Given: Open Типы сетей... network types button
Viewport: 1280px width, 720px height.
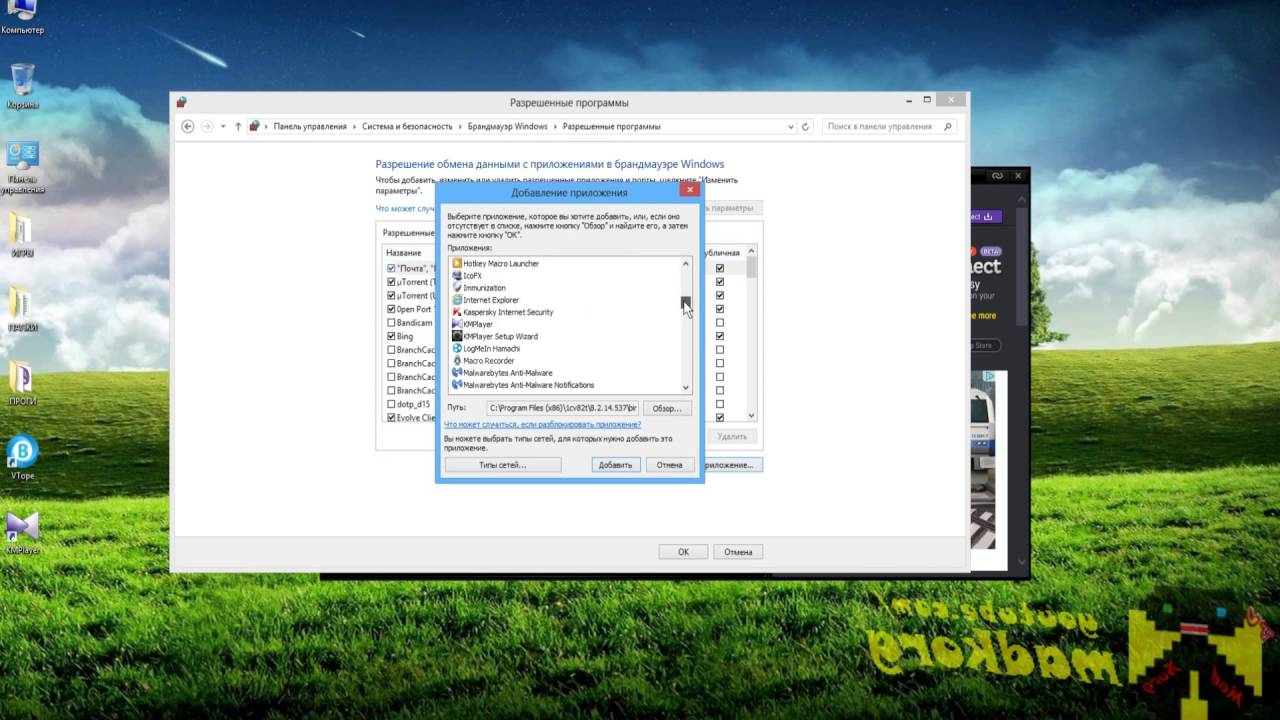Looking at the screenshot, I should click(503, 465).
